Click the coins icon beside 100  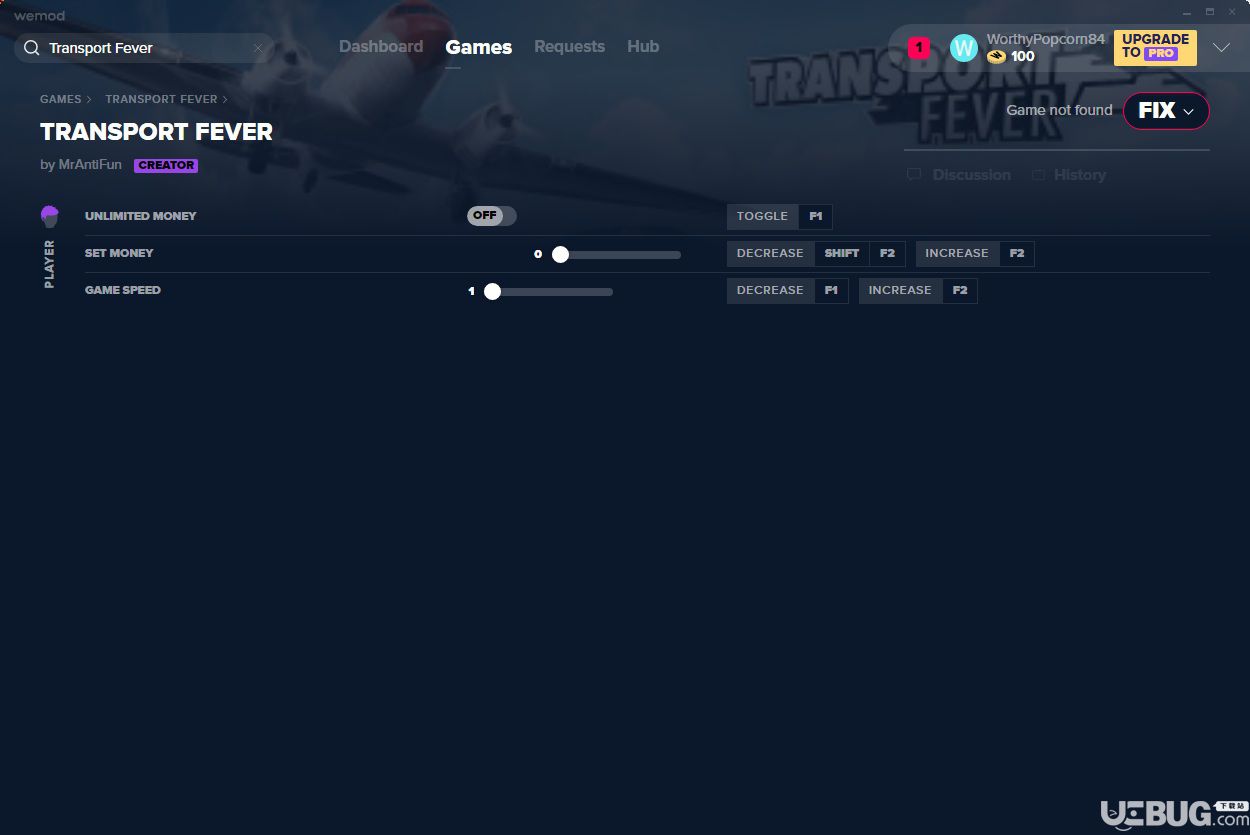(x=996, y=57)
